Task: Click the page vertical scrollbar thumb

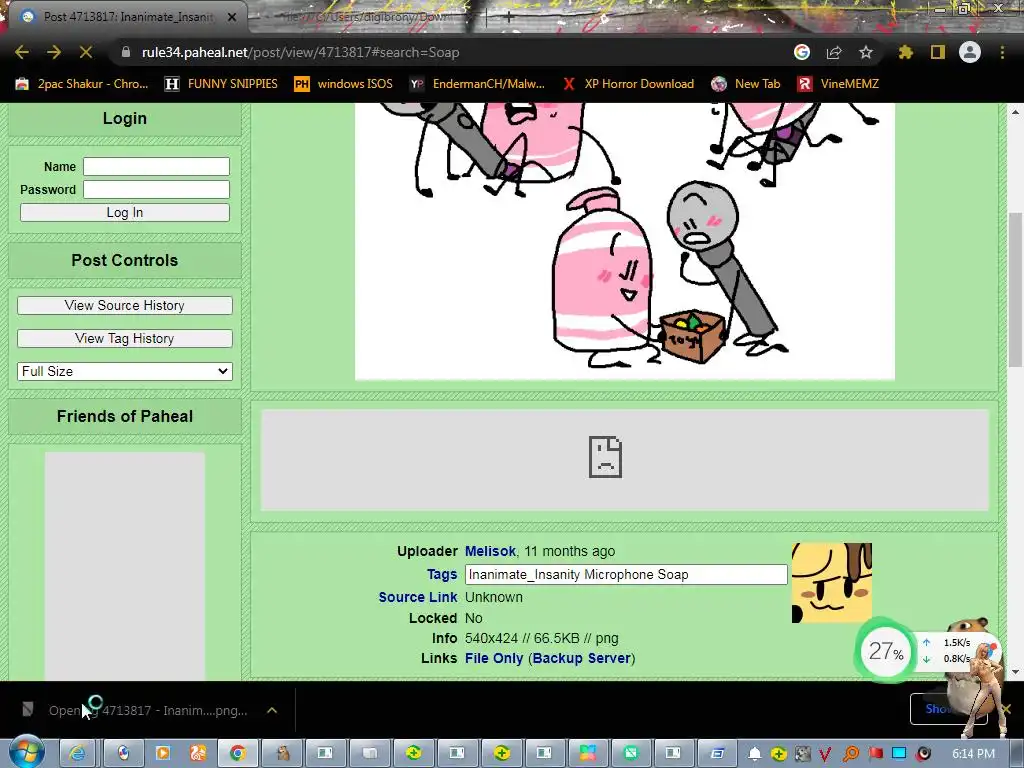Action: pos(1015,289)
